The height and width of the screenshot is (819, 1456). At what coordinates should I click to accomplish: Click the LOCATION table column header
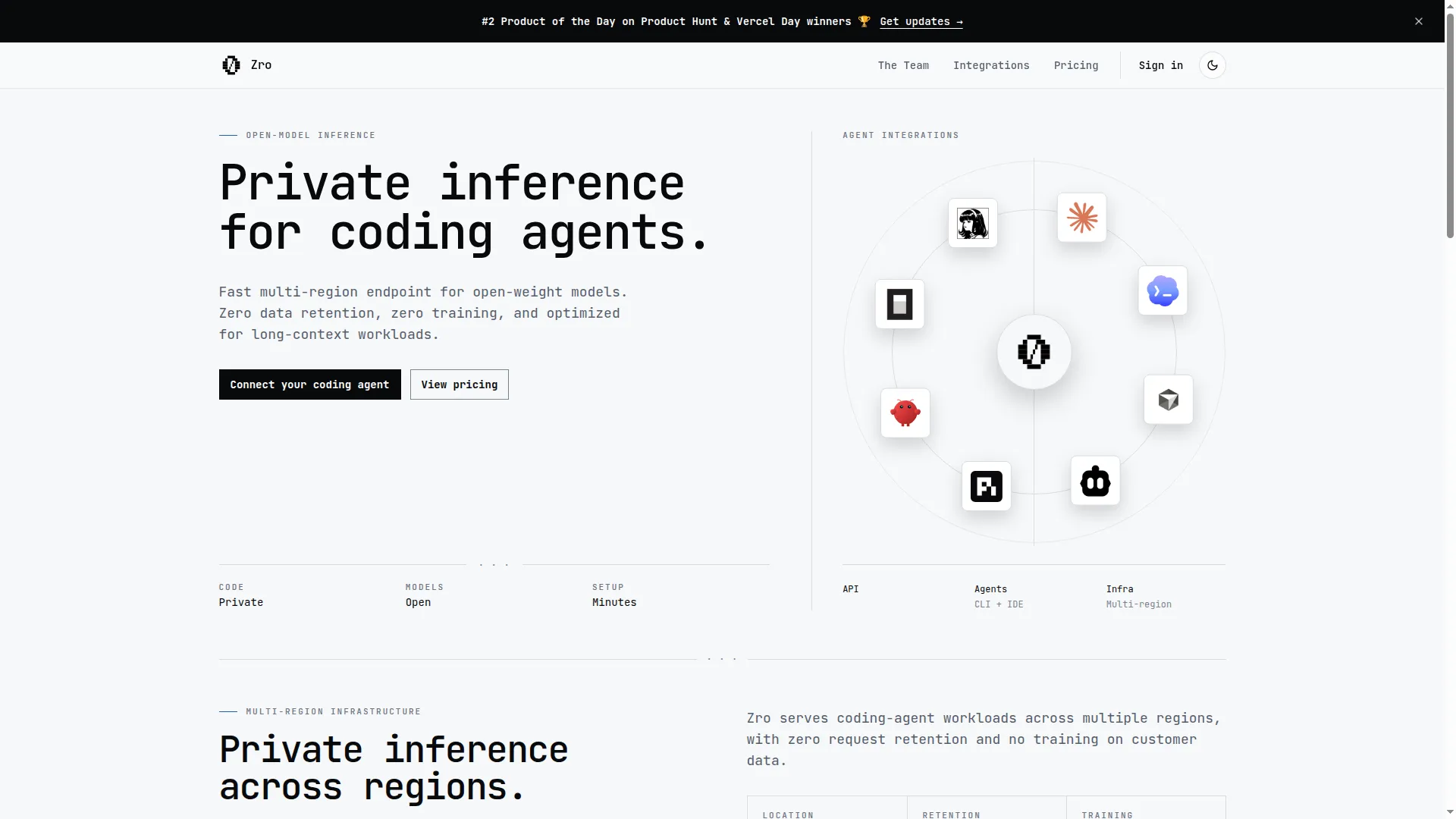coord(788,814)
